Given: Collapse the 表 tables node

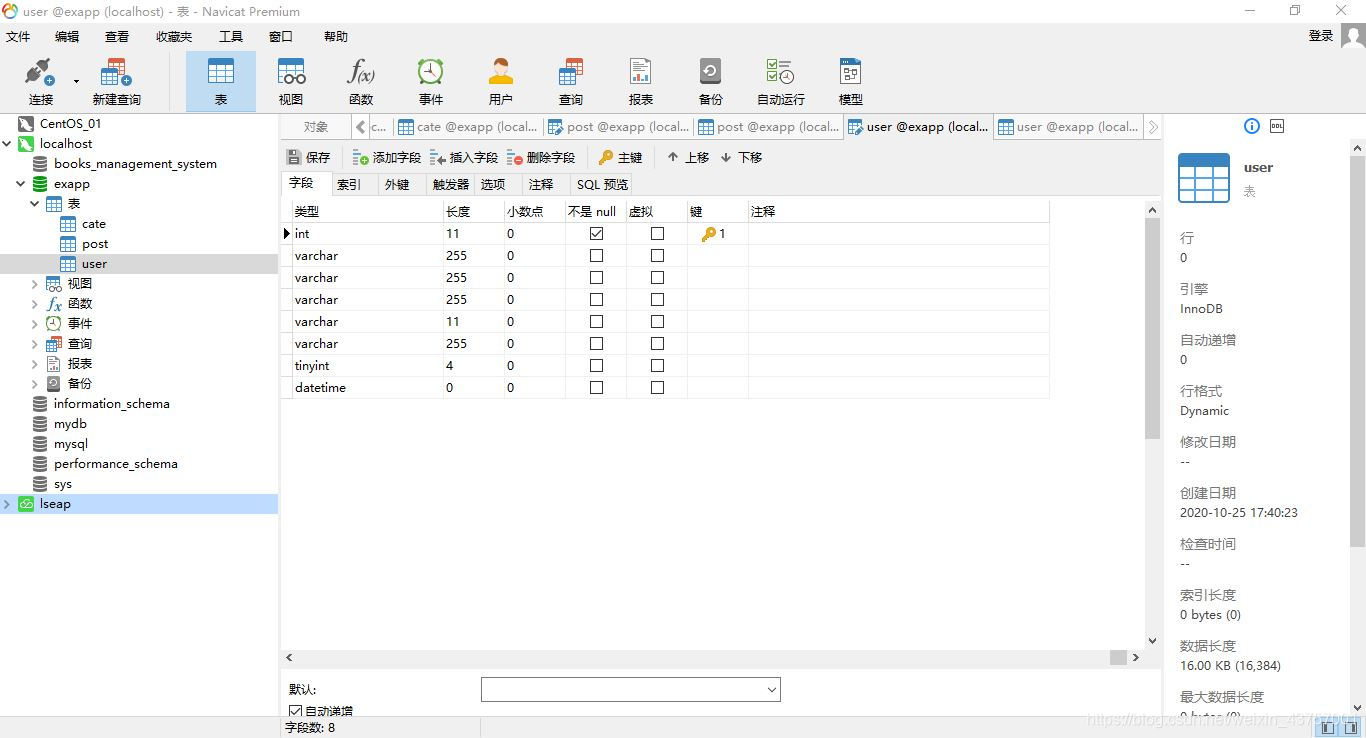Looking at the screenshot, I should tap(35, 204).
